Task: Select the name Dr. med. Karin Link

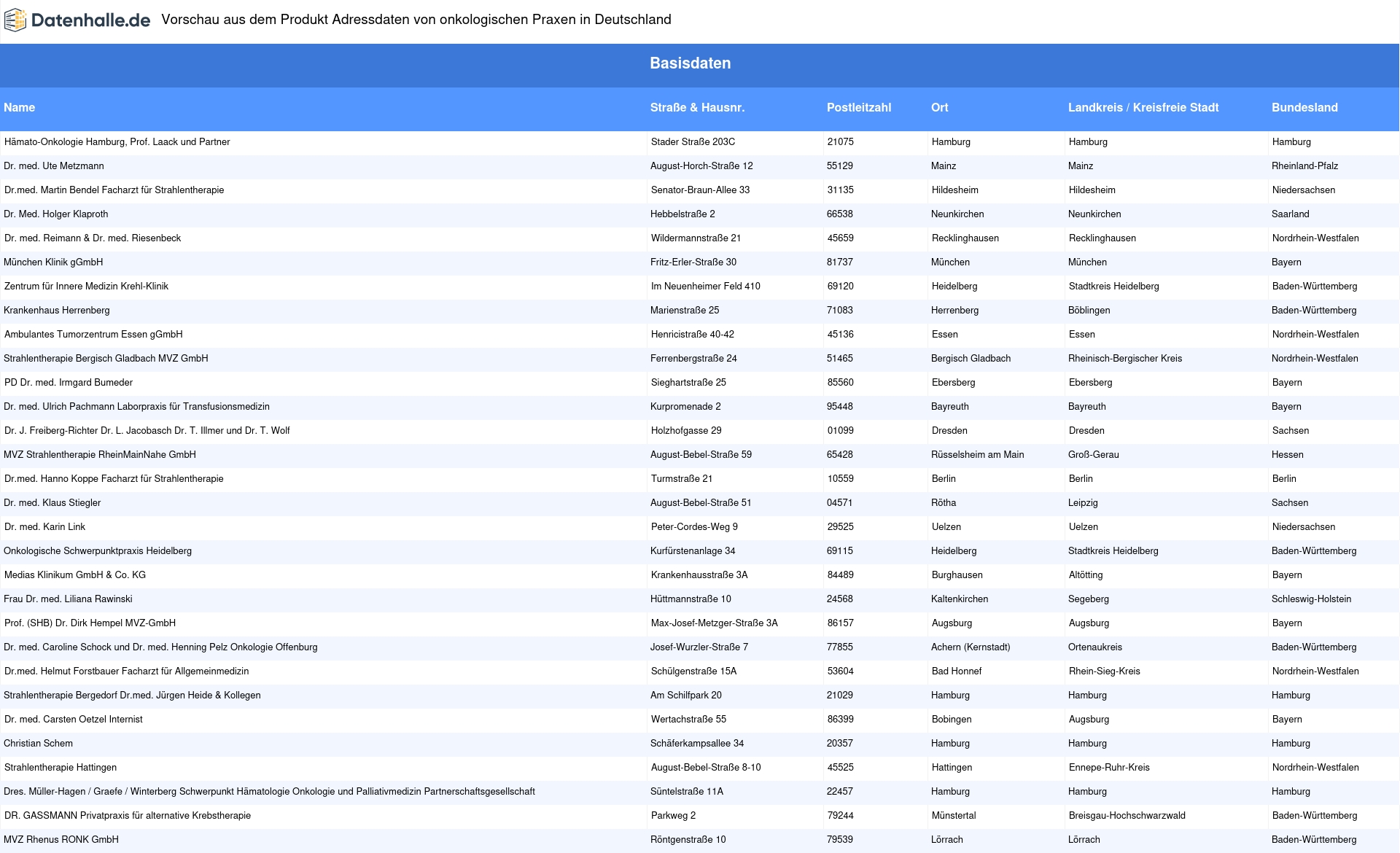Action: (45, 527)
